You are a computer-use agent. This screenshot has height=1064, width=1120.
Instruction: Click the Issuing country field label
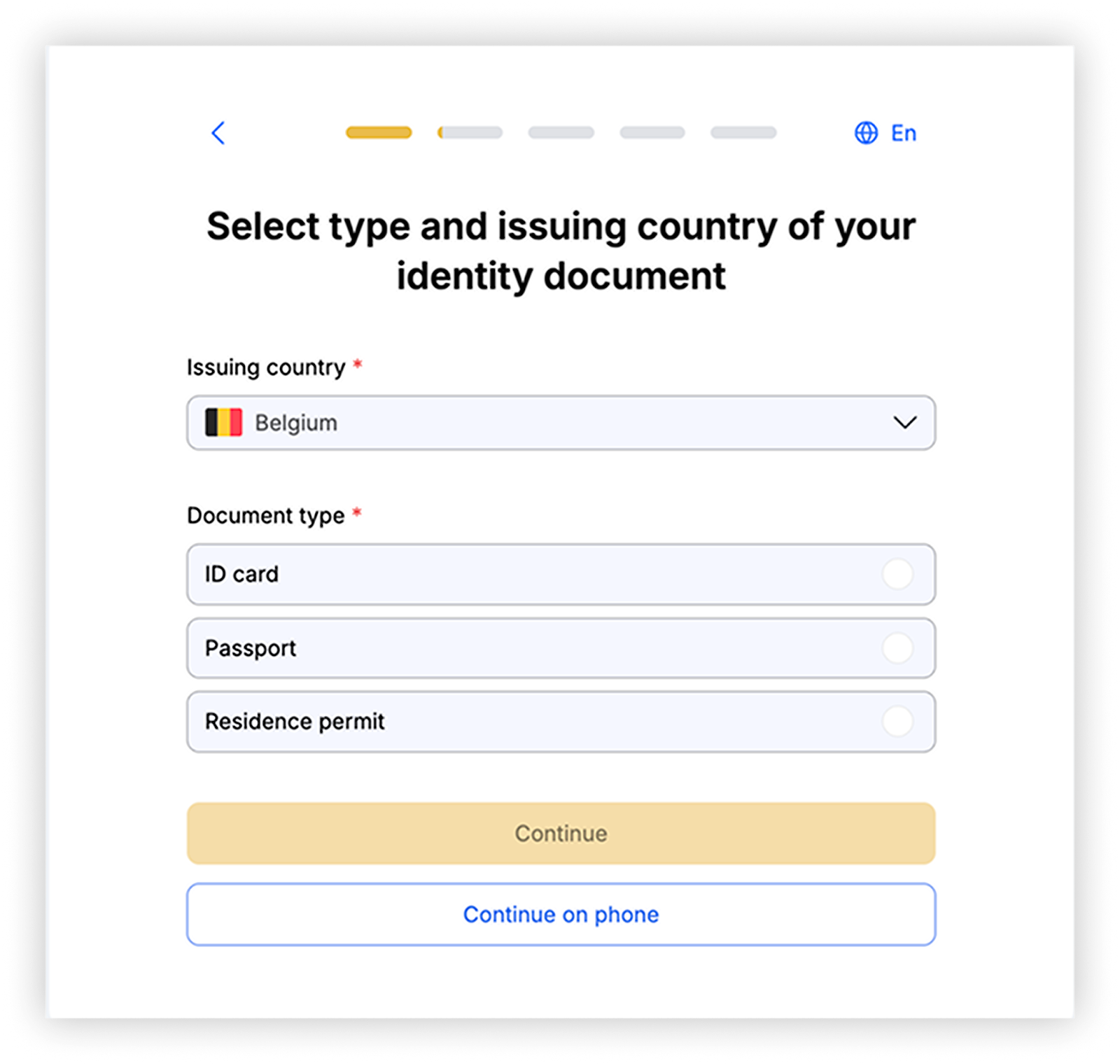(266, 367)
